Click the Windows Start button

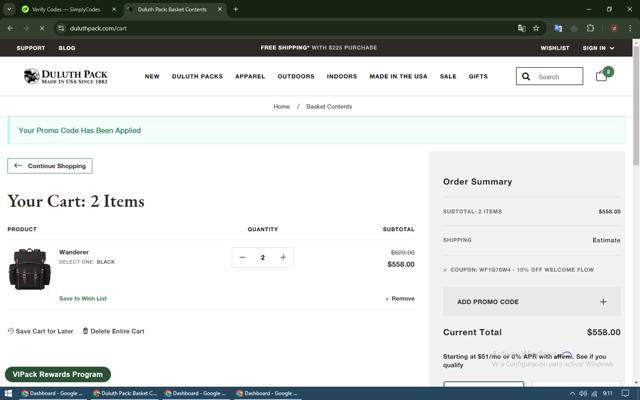(x=8, y=393)
